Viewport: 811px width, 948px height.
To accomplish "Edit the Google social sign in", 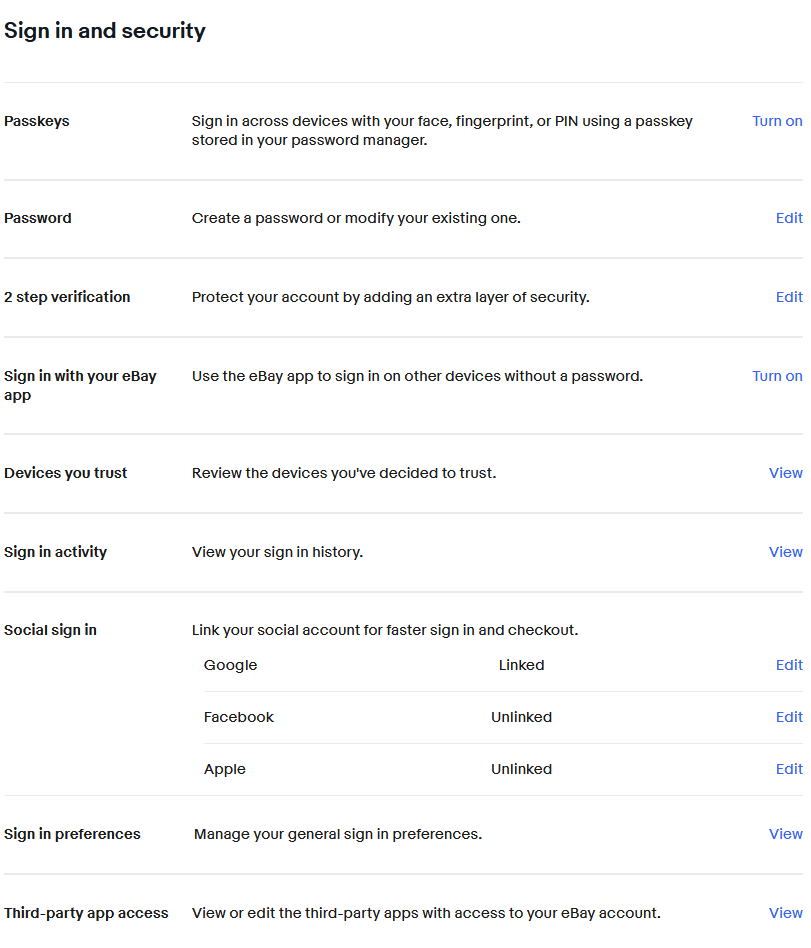I will (x=789, y=665).
